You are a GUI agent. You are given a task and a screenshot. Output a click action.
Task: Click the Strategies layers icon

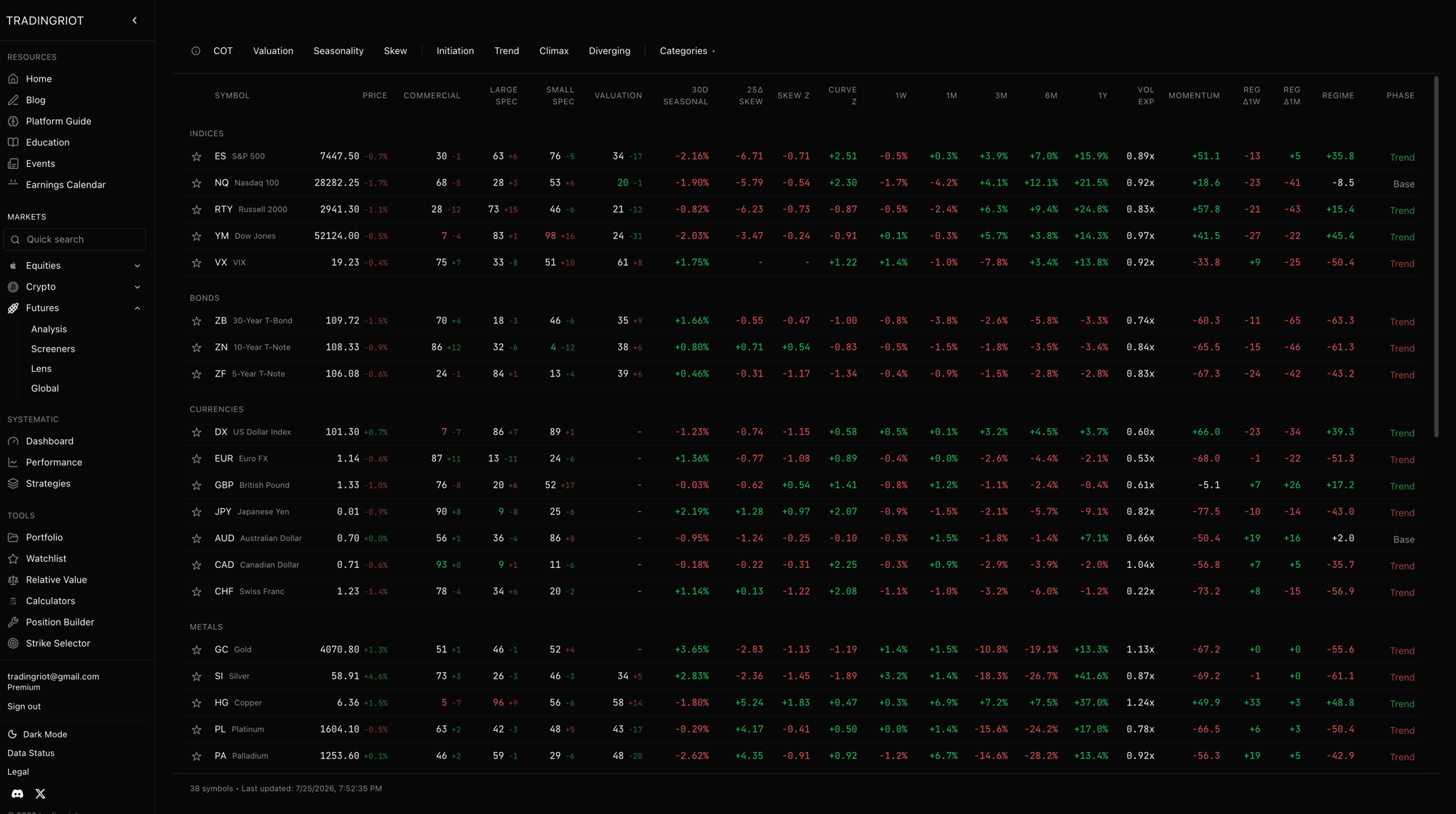coord(13,483)
